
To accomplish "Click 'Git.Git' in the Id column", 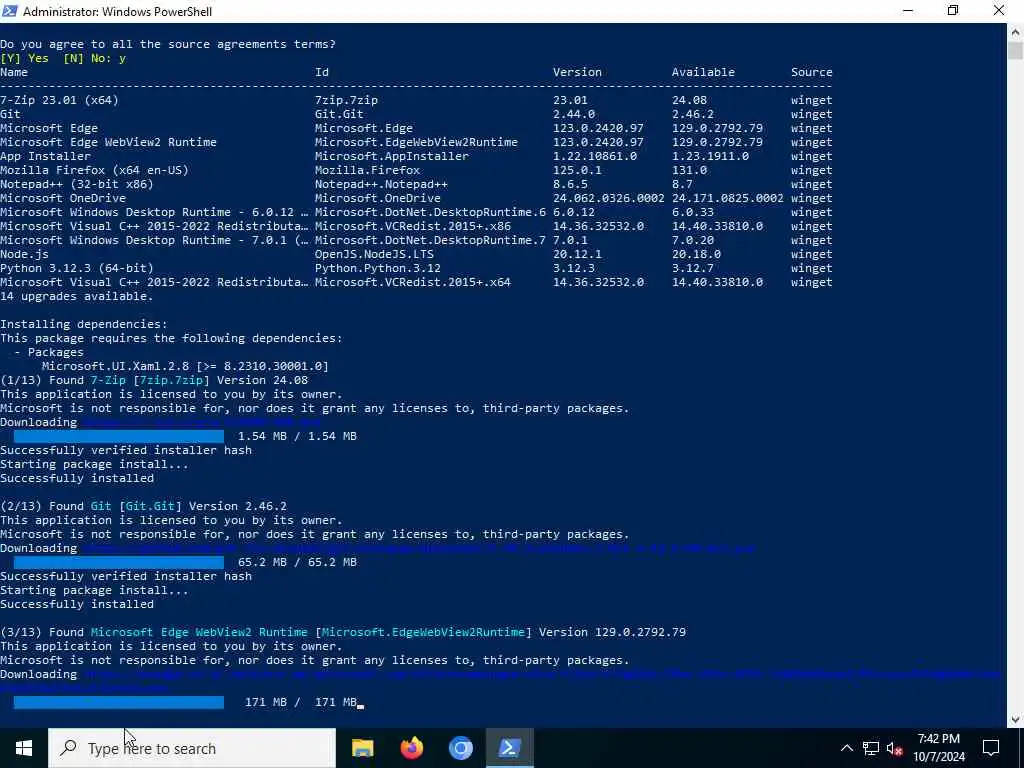I will (339, 114).
